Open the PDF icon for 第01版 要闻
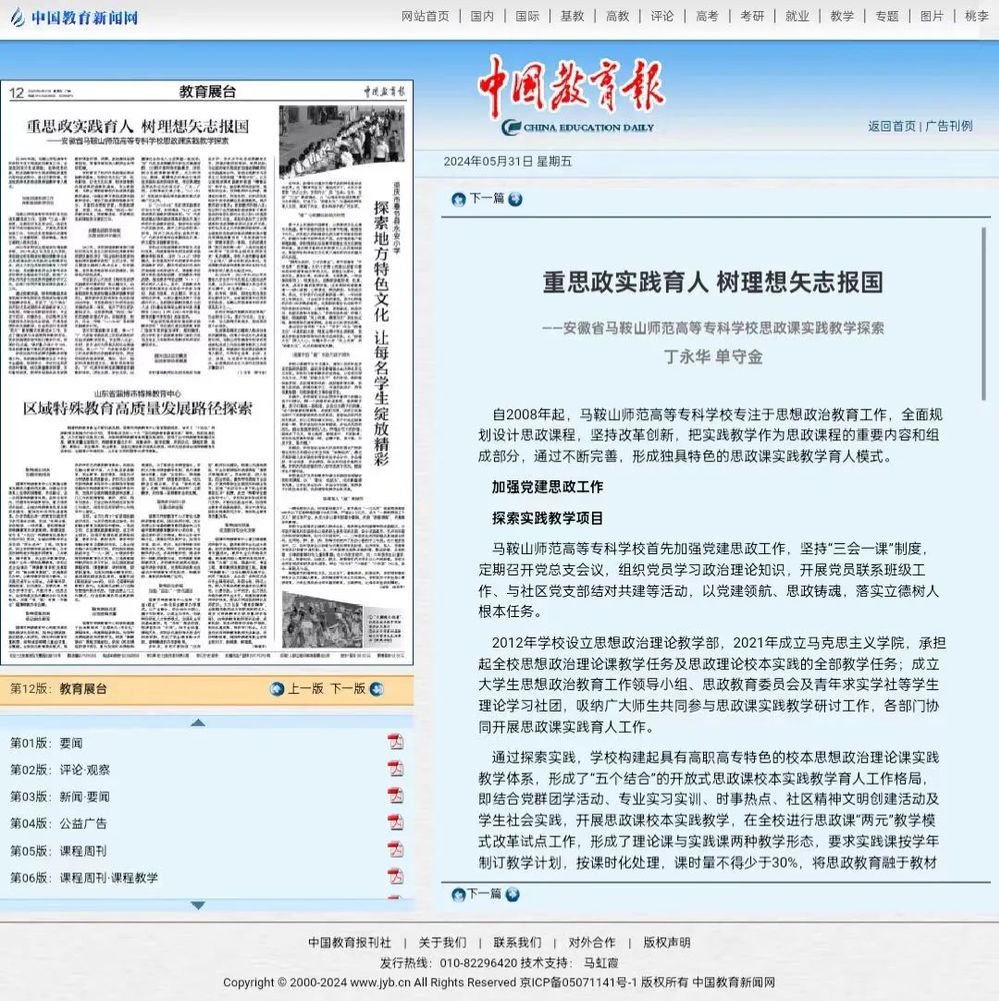The image size is (999, 1001). point(395,742)
